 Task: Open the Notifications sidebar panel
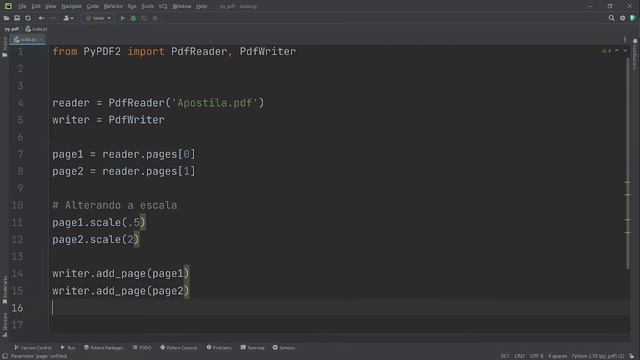click(635, 54)
